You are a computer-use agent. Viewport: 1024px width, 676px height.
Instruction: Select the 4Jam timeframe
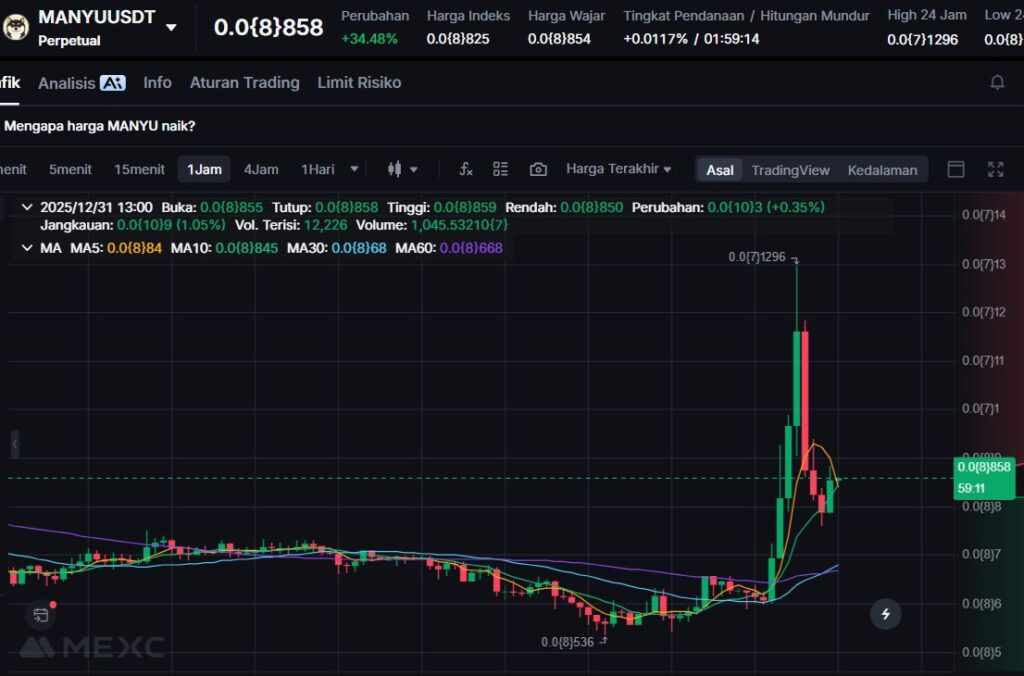tap(261, 169)
